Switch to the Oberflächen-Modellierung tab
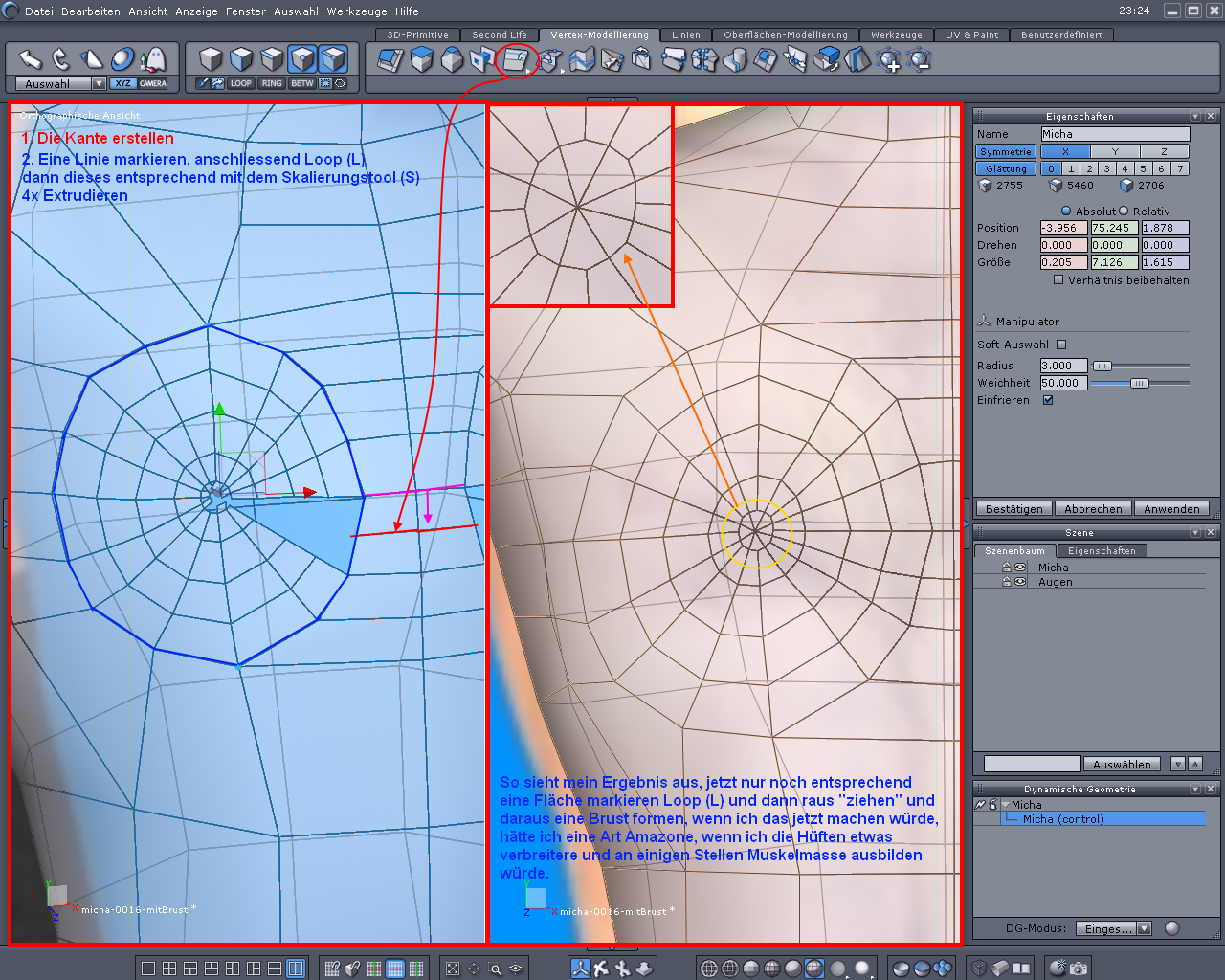Screen dimensions: 1225x980 (785, 34)
